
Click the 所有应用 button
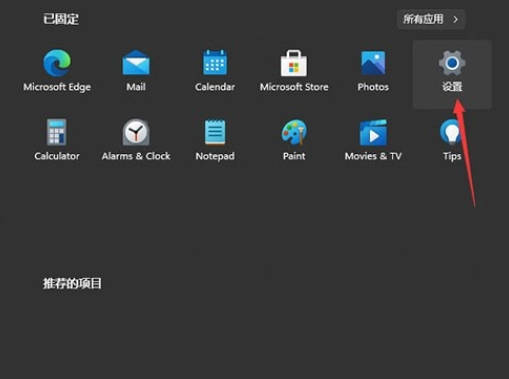point(431,19)
